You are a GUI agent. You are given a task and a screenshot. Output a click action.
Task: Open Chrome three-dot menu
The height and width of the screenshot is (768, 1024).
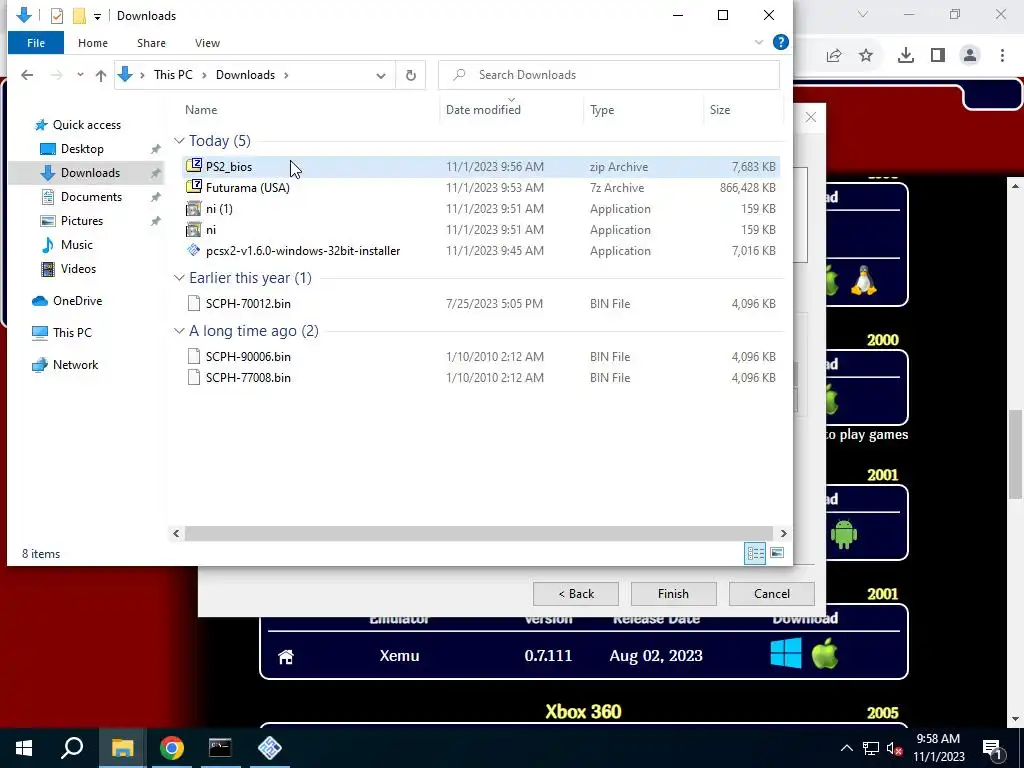(1002, 56)
